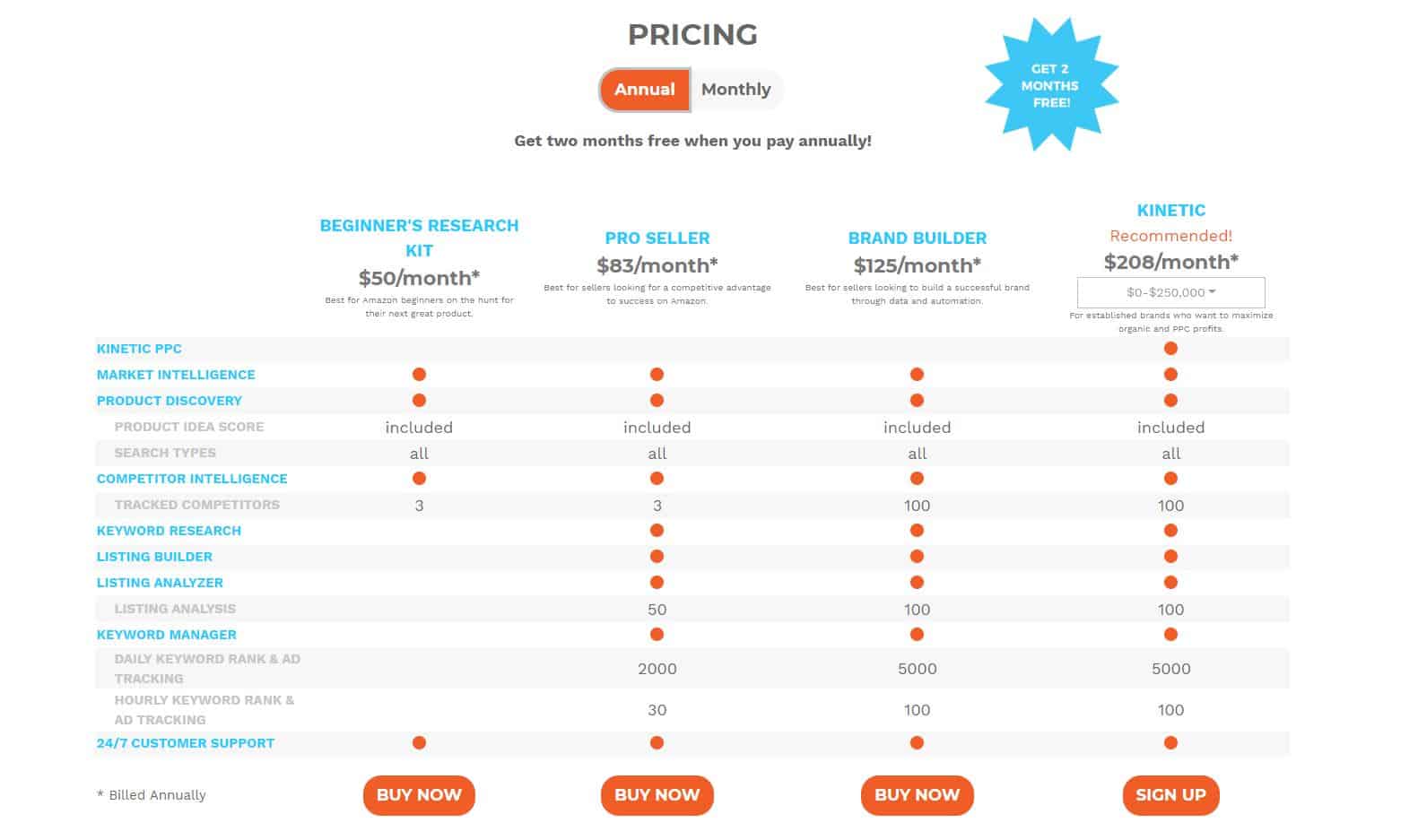
Task: Switch pricing to Monthly billing
Action: coord(736,90)
